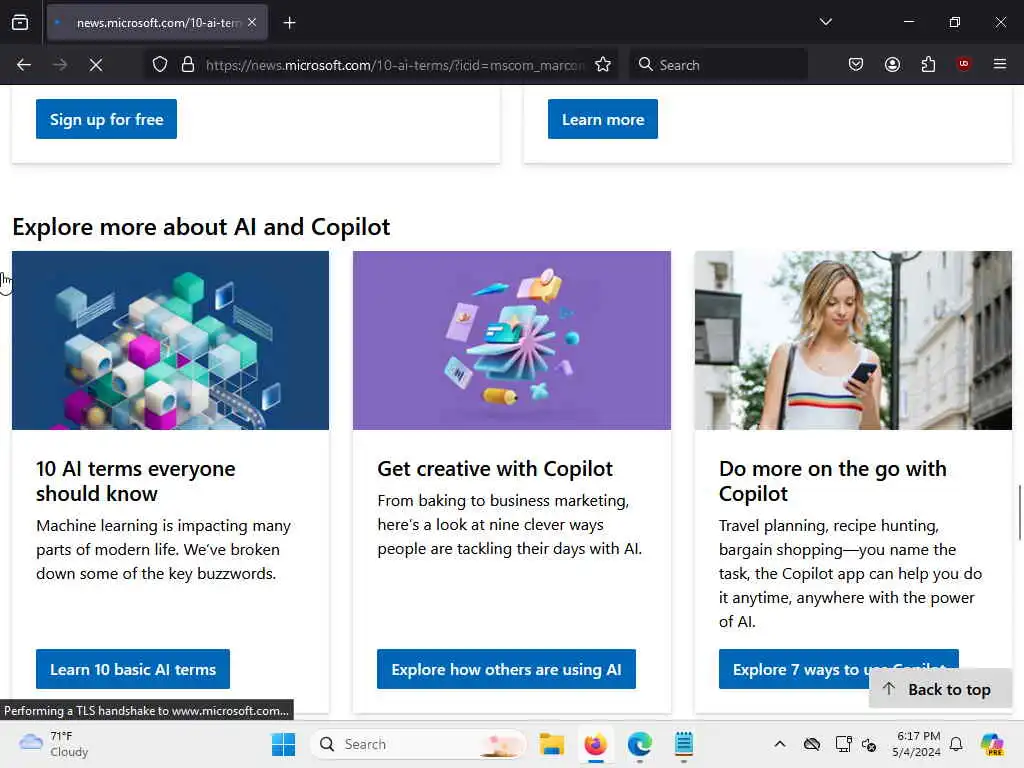The image size is (1024, 768).
Task: Click 'Machine learning is impacting many' paragraph
Action: 163,550
